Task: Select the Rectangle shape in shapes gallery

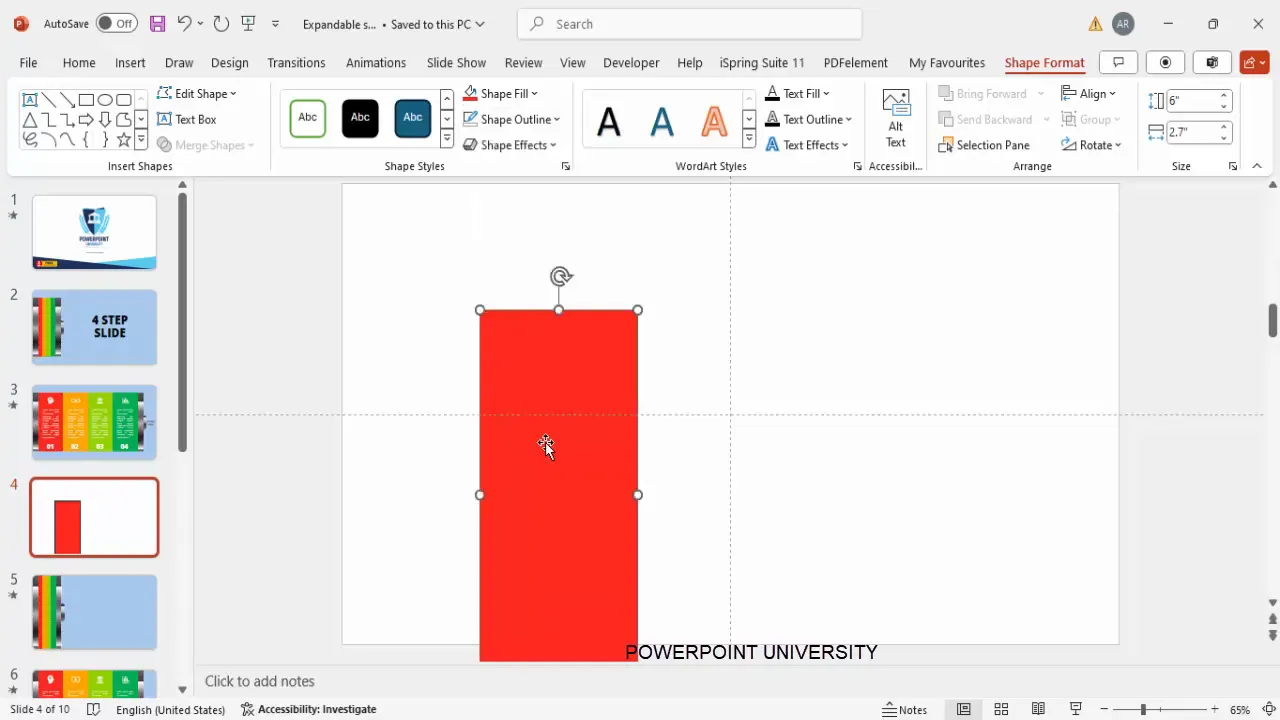Action: (87, 100)
